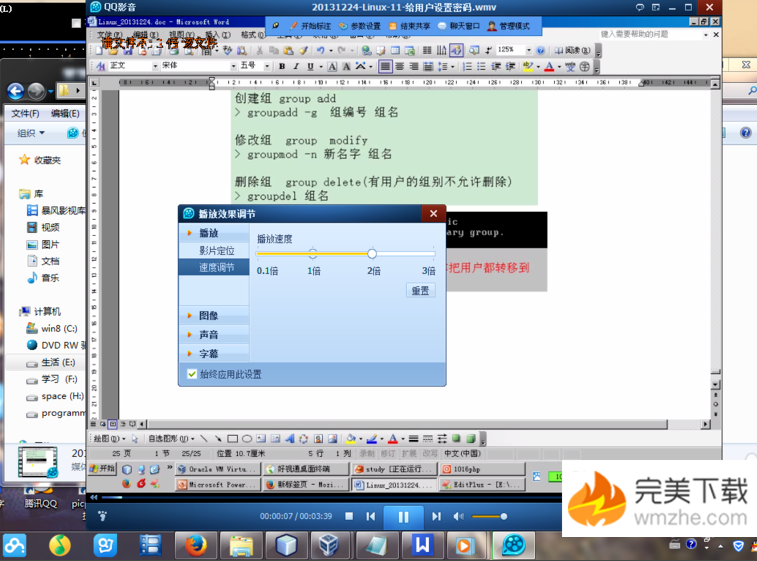
Task: Click 参数设置 in sharing toolbar
Action: point(360,26)
